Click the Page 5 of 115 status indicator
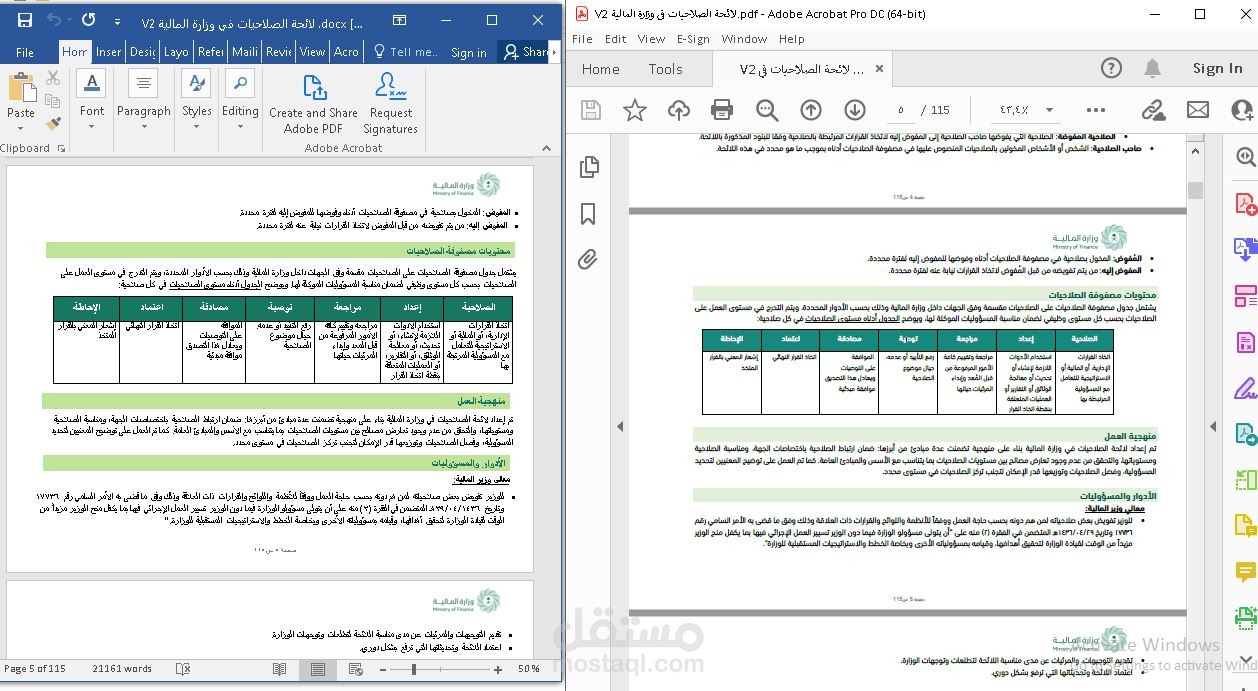 point(35,669)
